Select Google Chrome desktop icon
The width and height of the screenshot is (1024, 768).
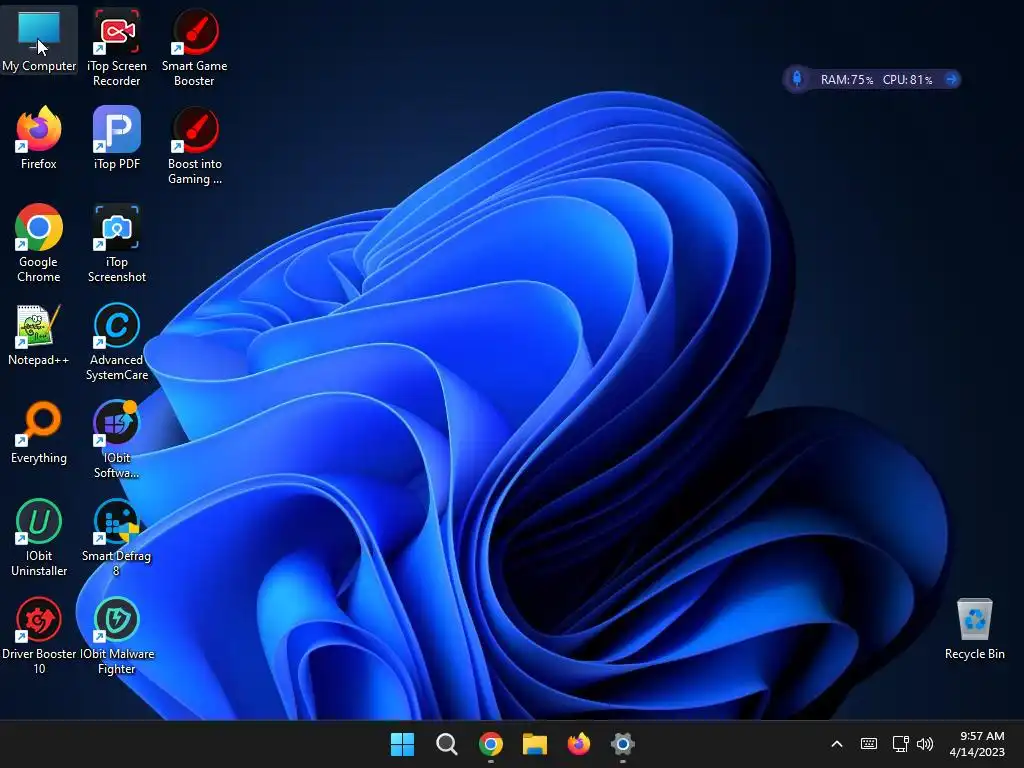point(39,243)
